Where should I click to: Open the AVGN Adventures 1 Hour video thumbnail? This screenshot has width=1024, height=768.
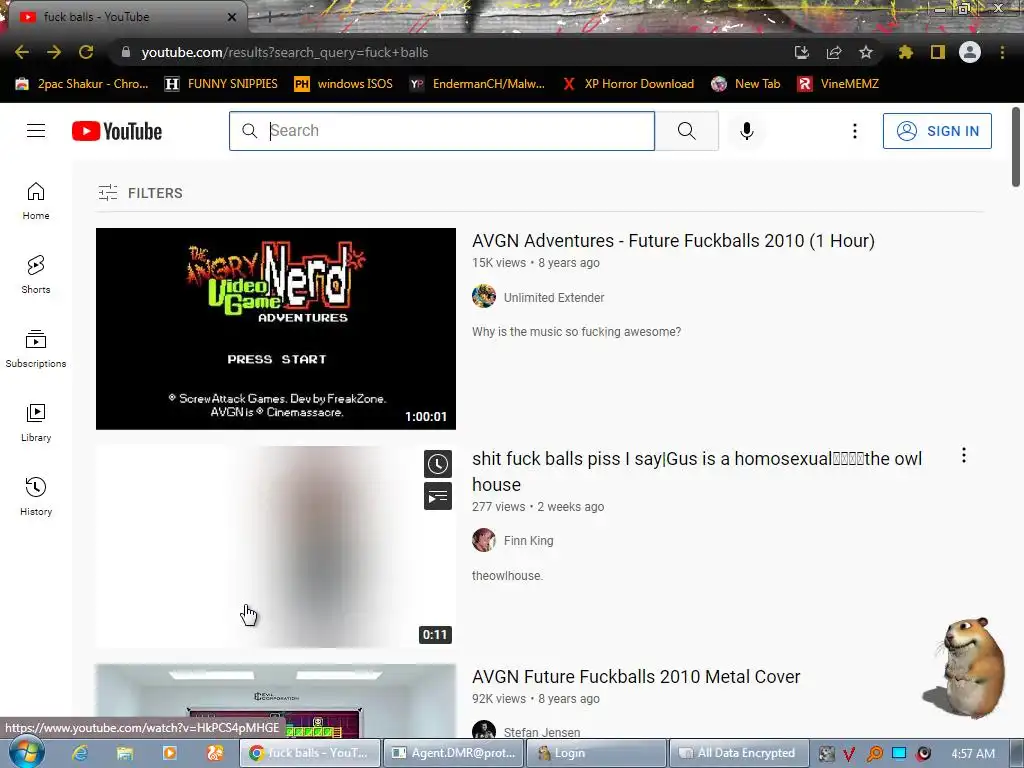pos(276,328)
